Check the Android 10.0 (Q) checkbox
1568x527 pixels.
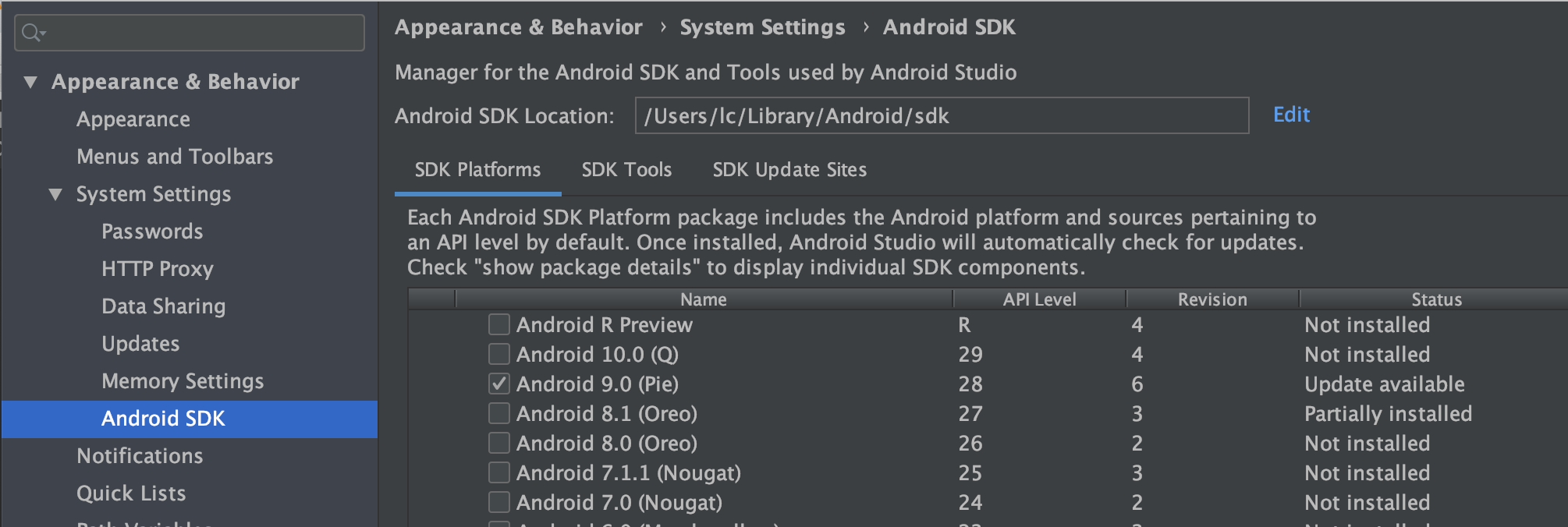pos(499,354)
